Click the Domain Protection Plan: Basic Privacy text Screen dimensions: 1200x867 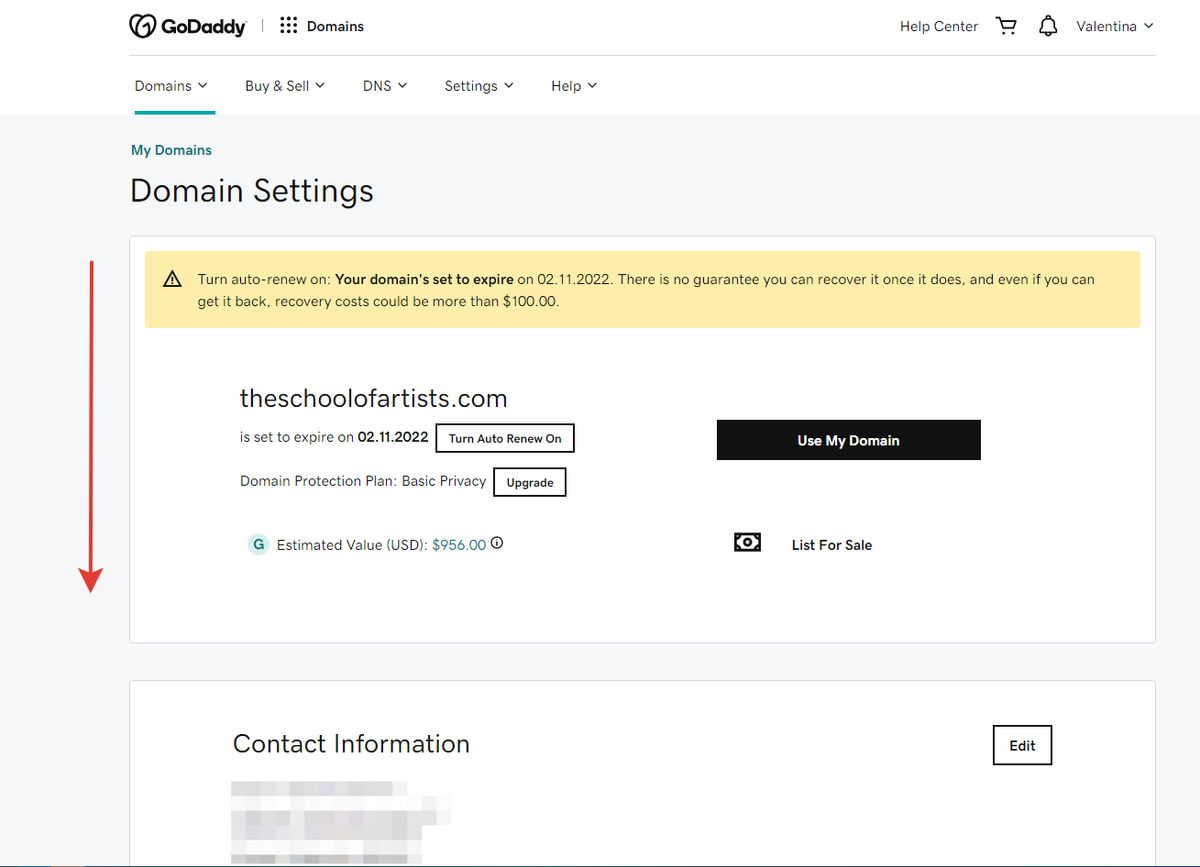363,481
